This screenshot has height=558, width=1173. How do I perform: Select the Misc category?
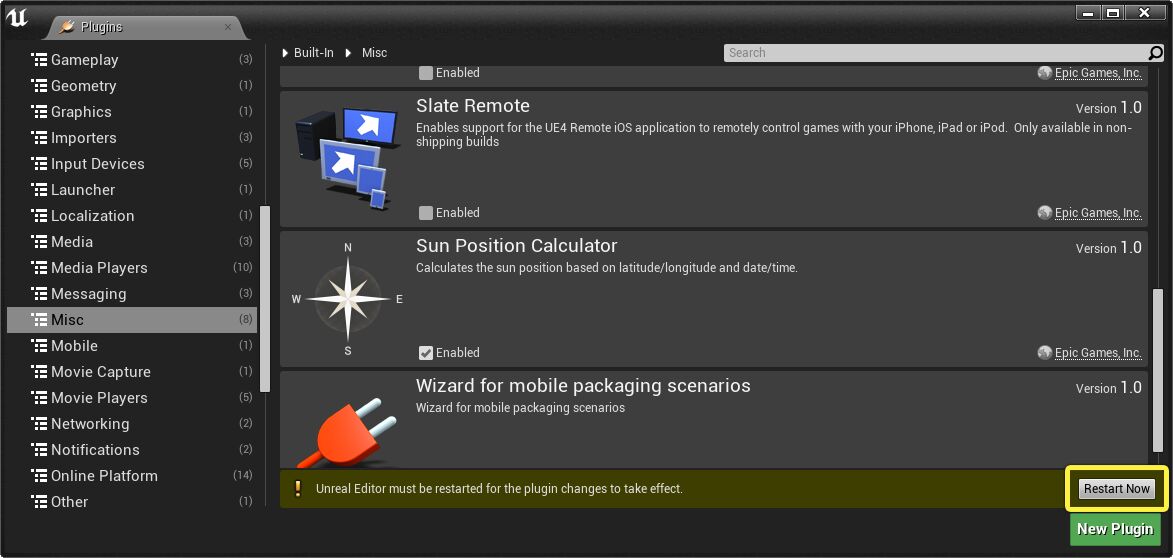(x=132, y=320)
